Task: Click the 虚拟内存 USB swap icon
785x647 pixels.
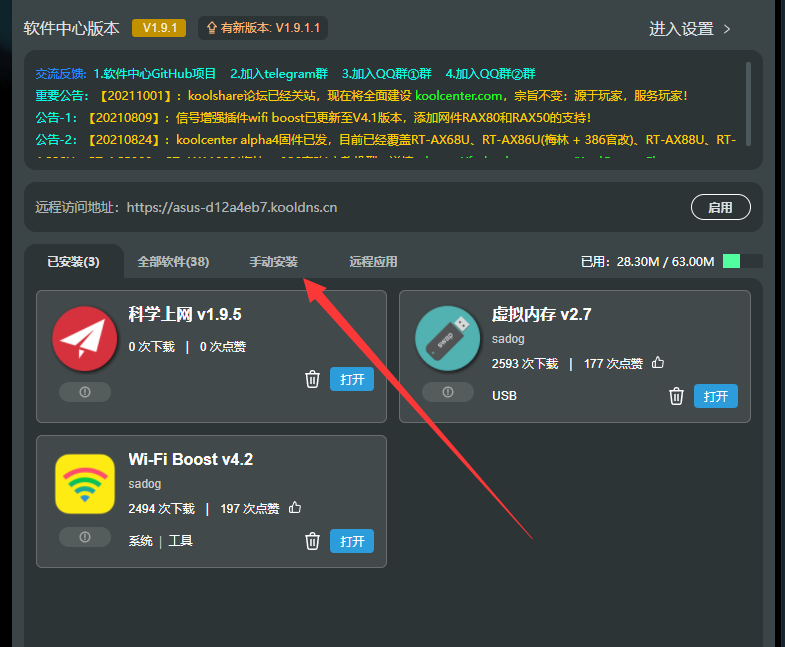Action: pyautogui.click(x=448, y=340)
